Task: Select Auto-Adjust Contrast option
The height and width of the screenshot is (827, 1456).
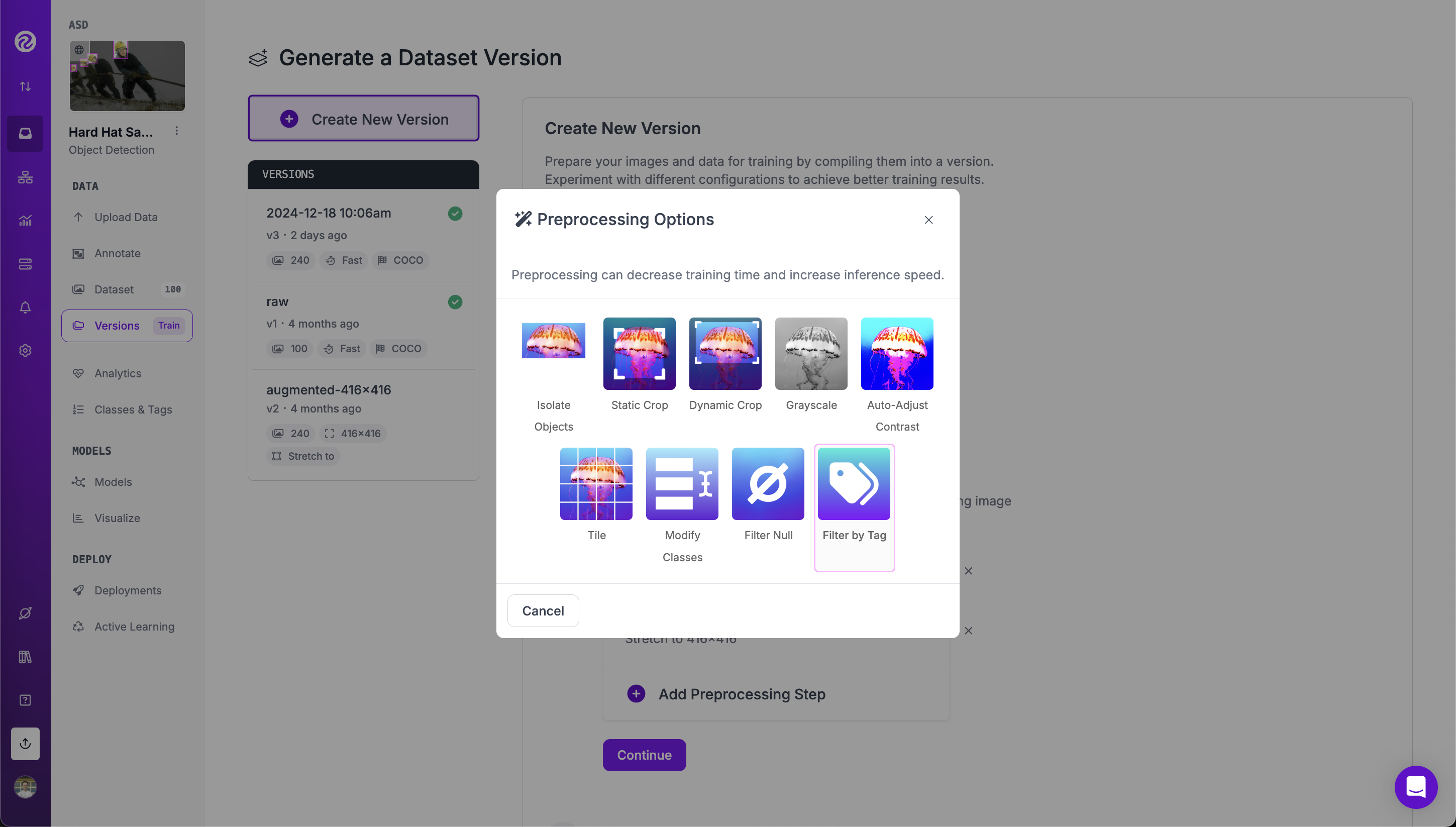Action: [897, 354]
